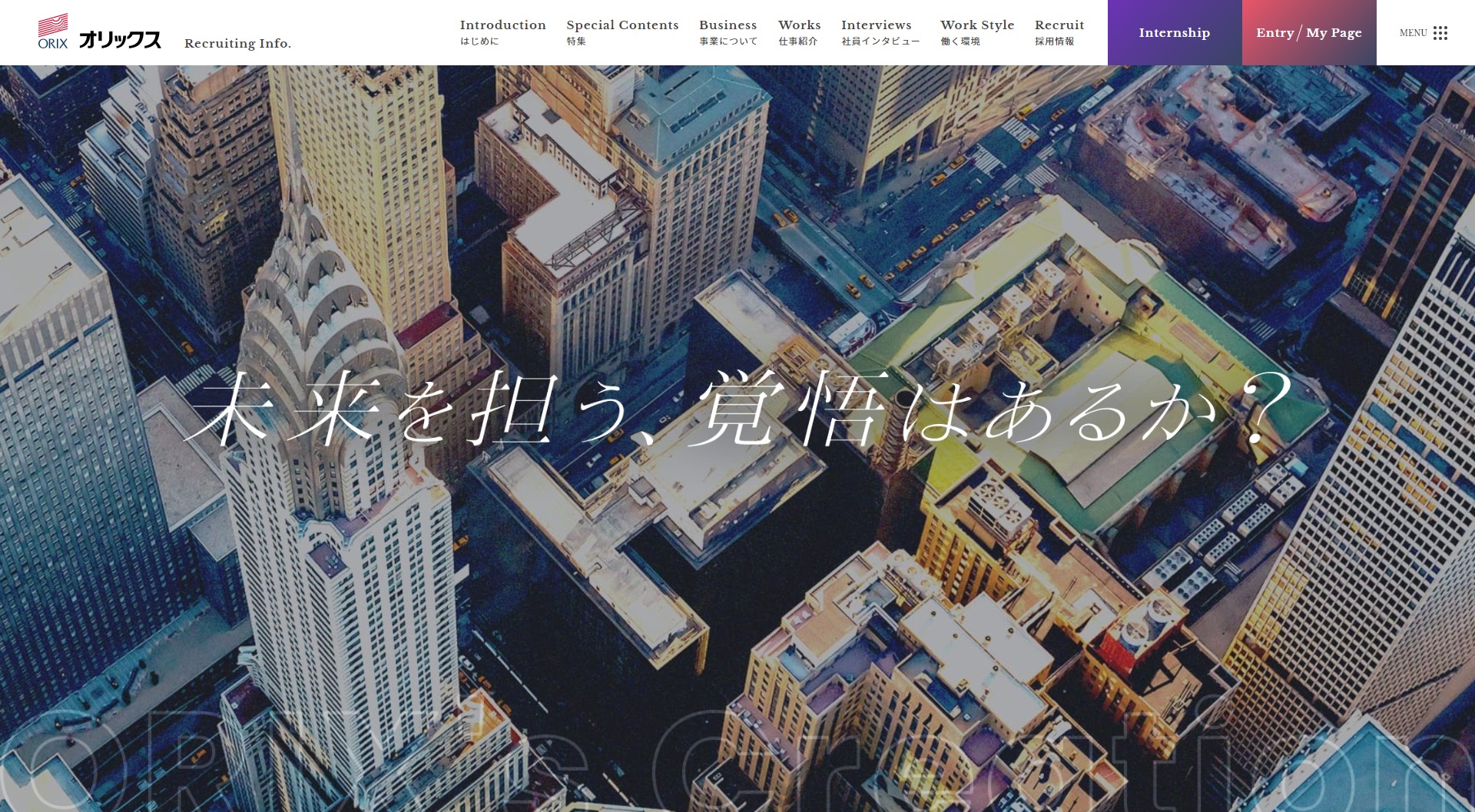Image resolution: width=1475 pixels, height=812 pixels.
Task: Click the Entry / My Page button
Action: (x=1309, y=32)
